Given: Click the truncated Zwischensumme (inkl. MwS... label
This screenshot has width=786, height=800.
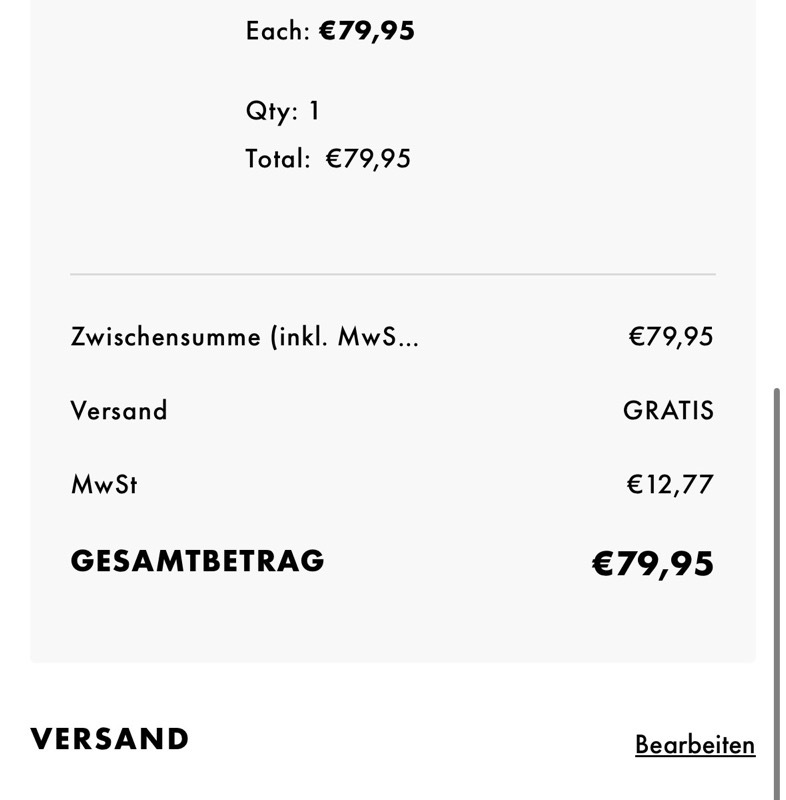Looking at the screenshot, I should coord(245,337).
